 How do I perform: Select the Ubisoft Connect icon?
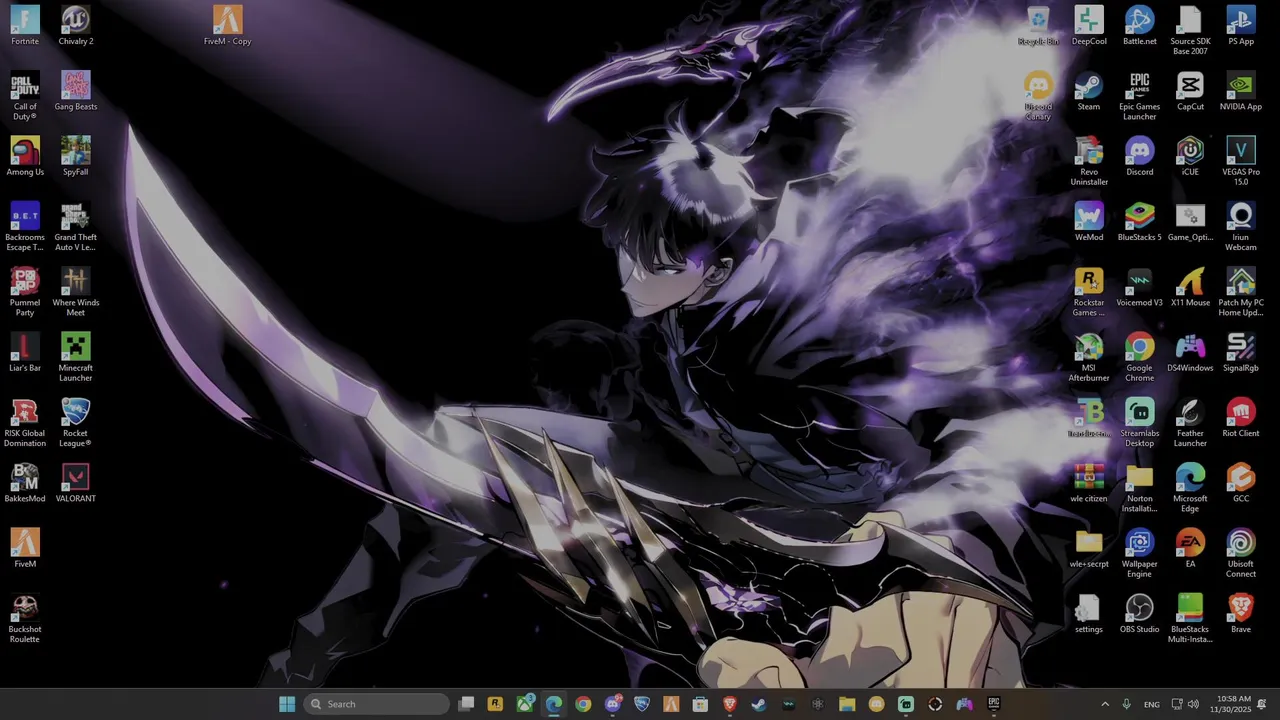[1241, 553]
